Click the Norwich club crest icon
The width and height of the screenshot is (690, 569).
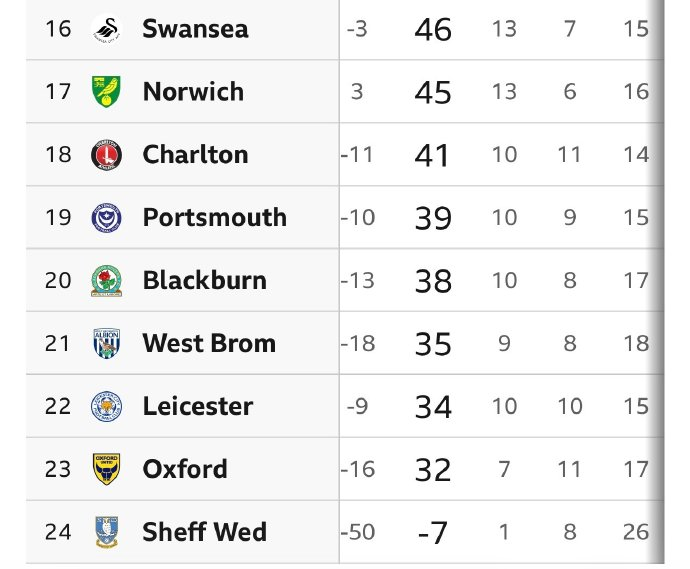(105, 91)
